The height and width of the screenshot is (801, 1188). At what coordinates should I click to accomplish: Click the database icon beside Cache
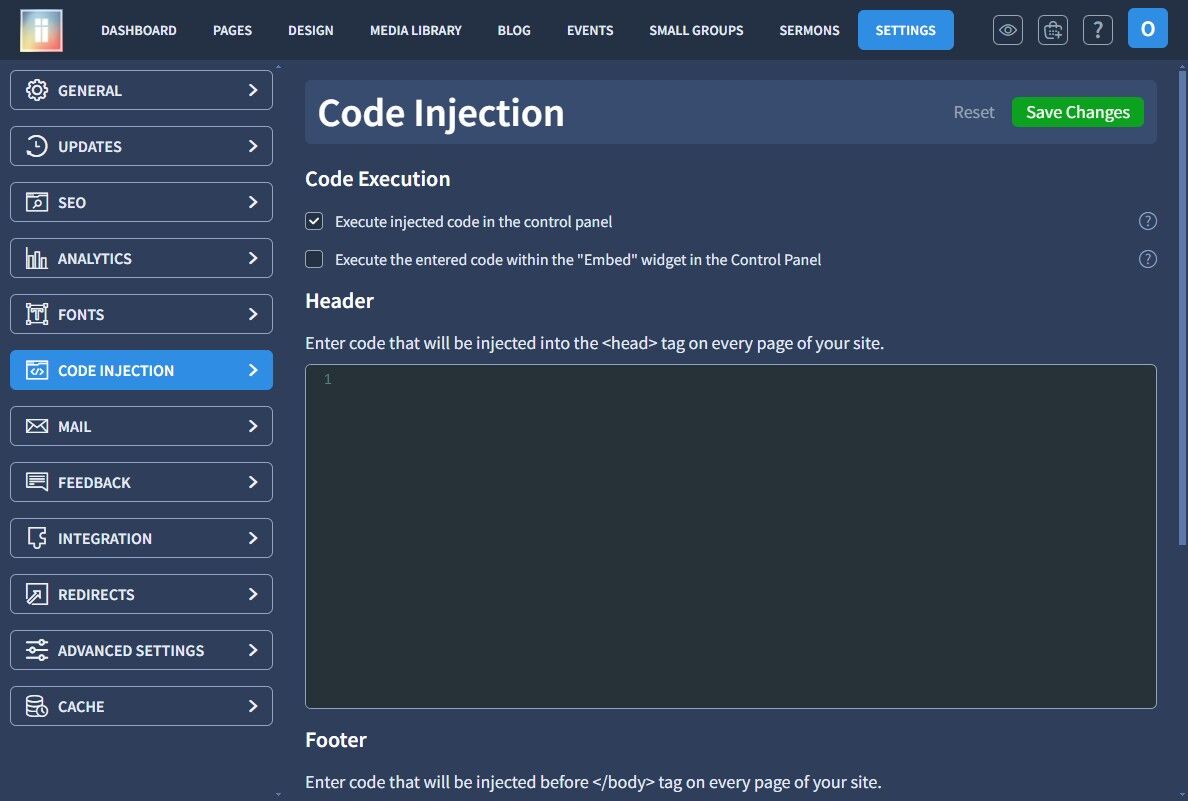36,706
